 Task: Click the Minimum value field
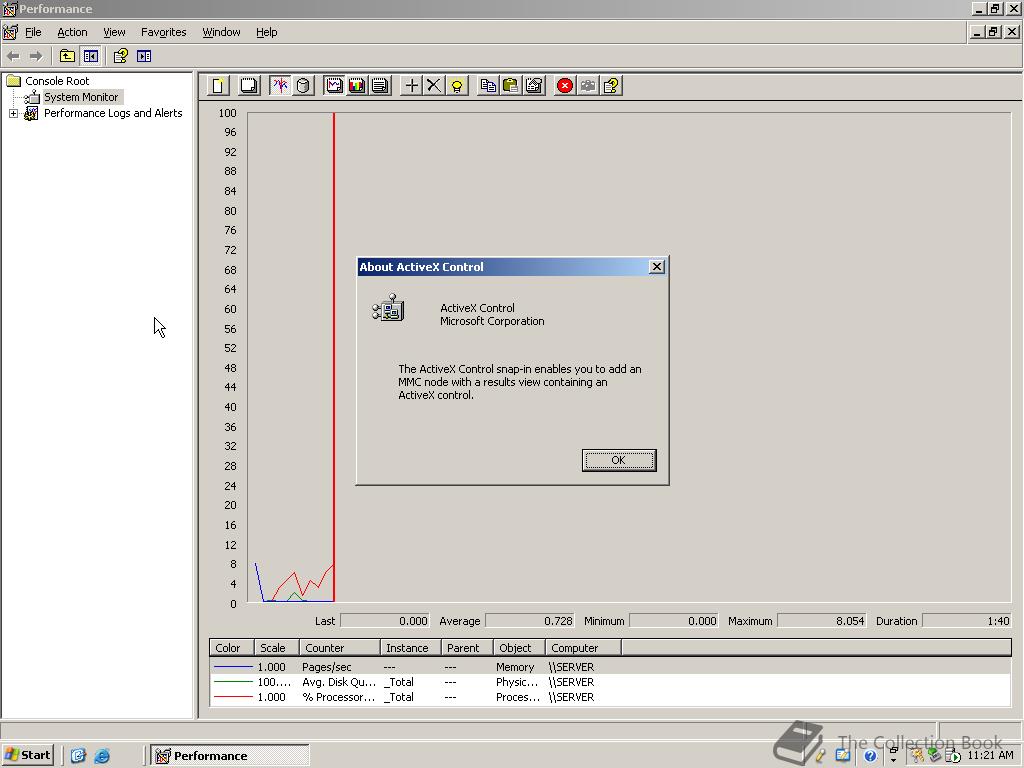(674, 621)
